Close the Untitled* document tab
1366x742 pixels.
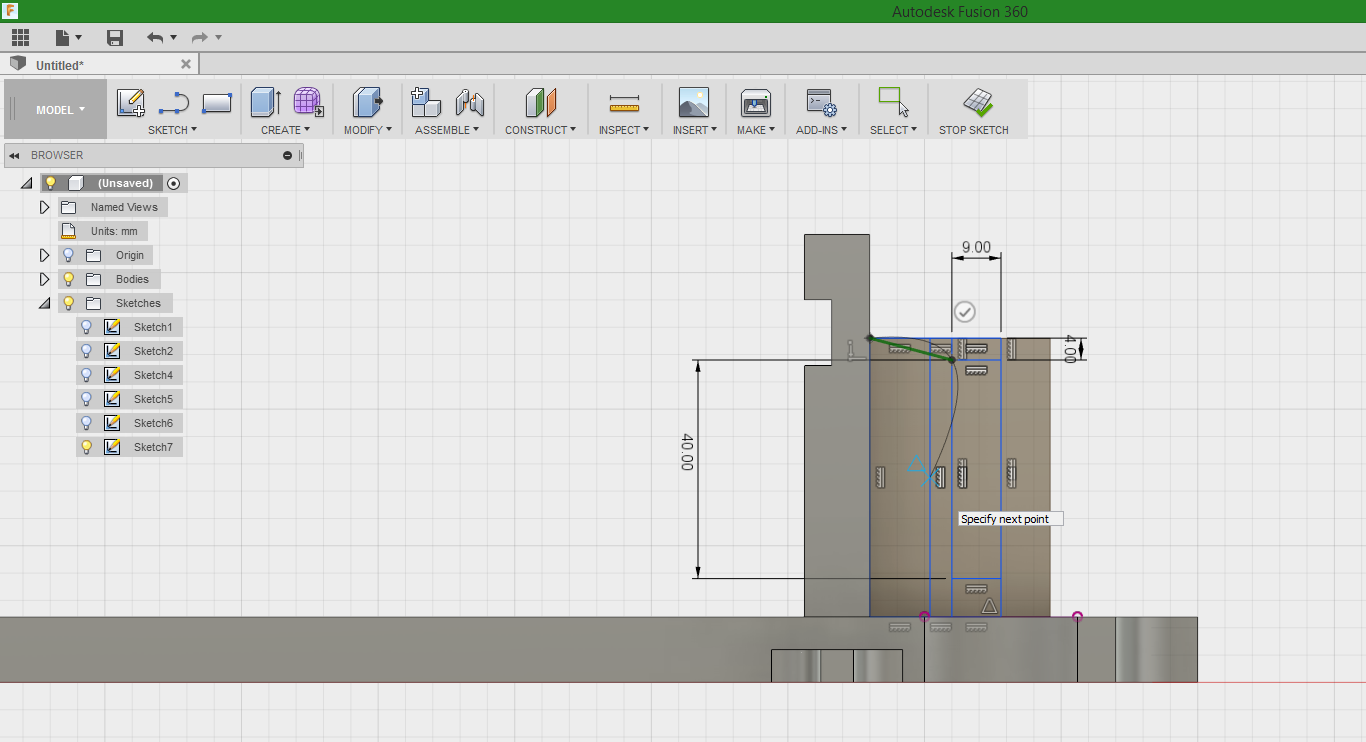pos(185,64)
